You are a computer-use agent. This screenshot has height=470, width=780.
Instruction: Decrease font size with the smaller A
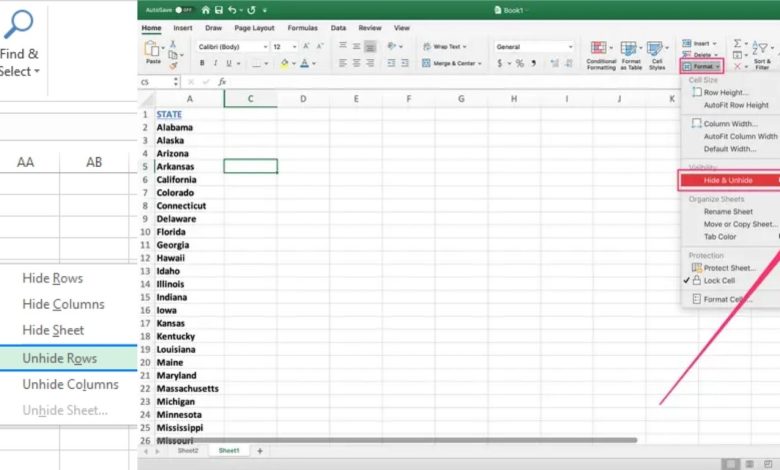[x=320, y=46]
